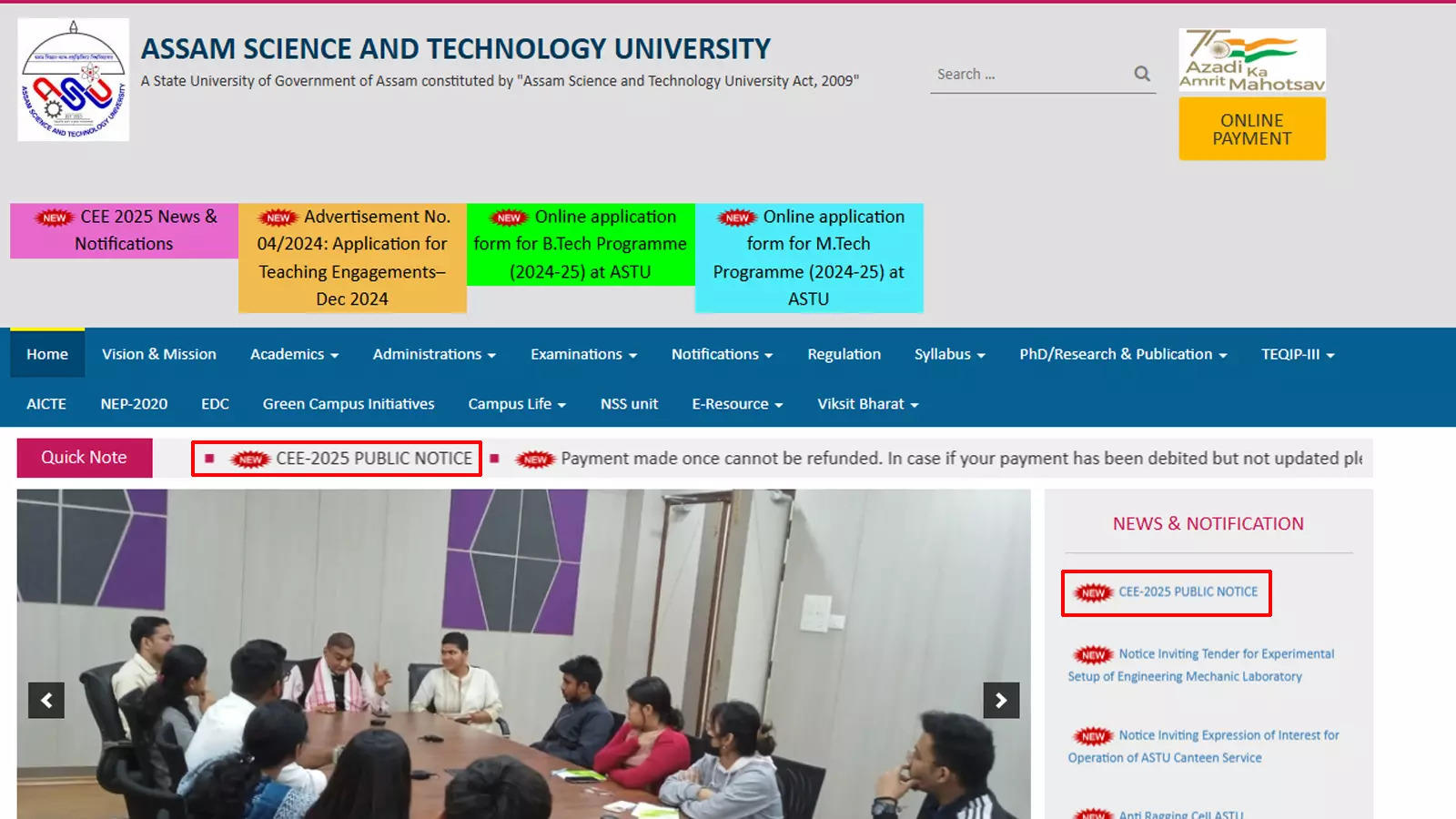Click the pink Quick Note label

tap(84, 458)
